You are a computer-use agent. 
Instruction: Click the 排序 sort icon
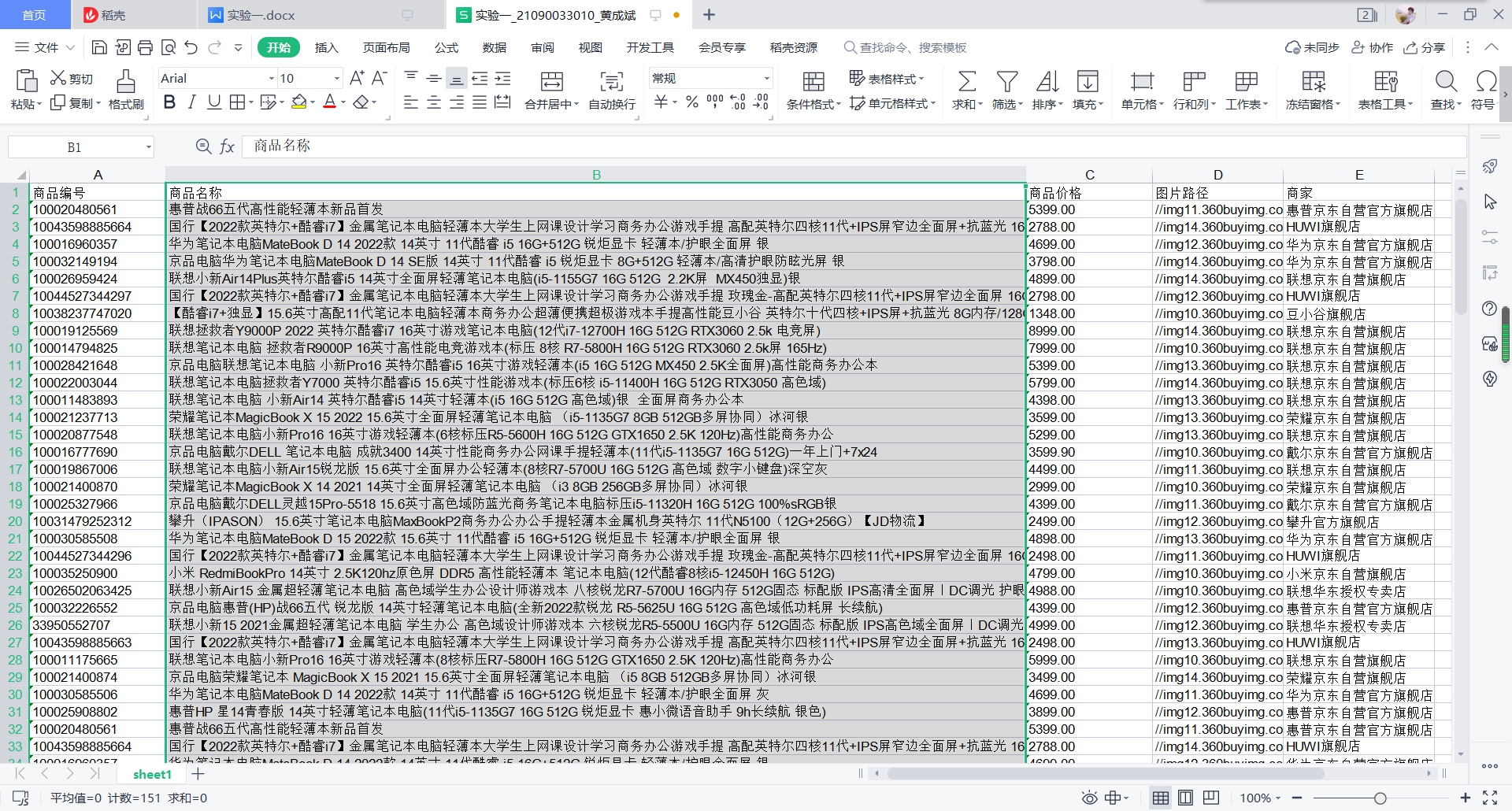1047,80
